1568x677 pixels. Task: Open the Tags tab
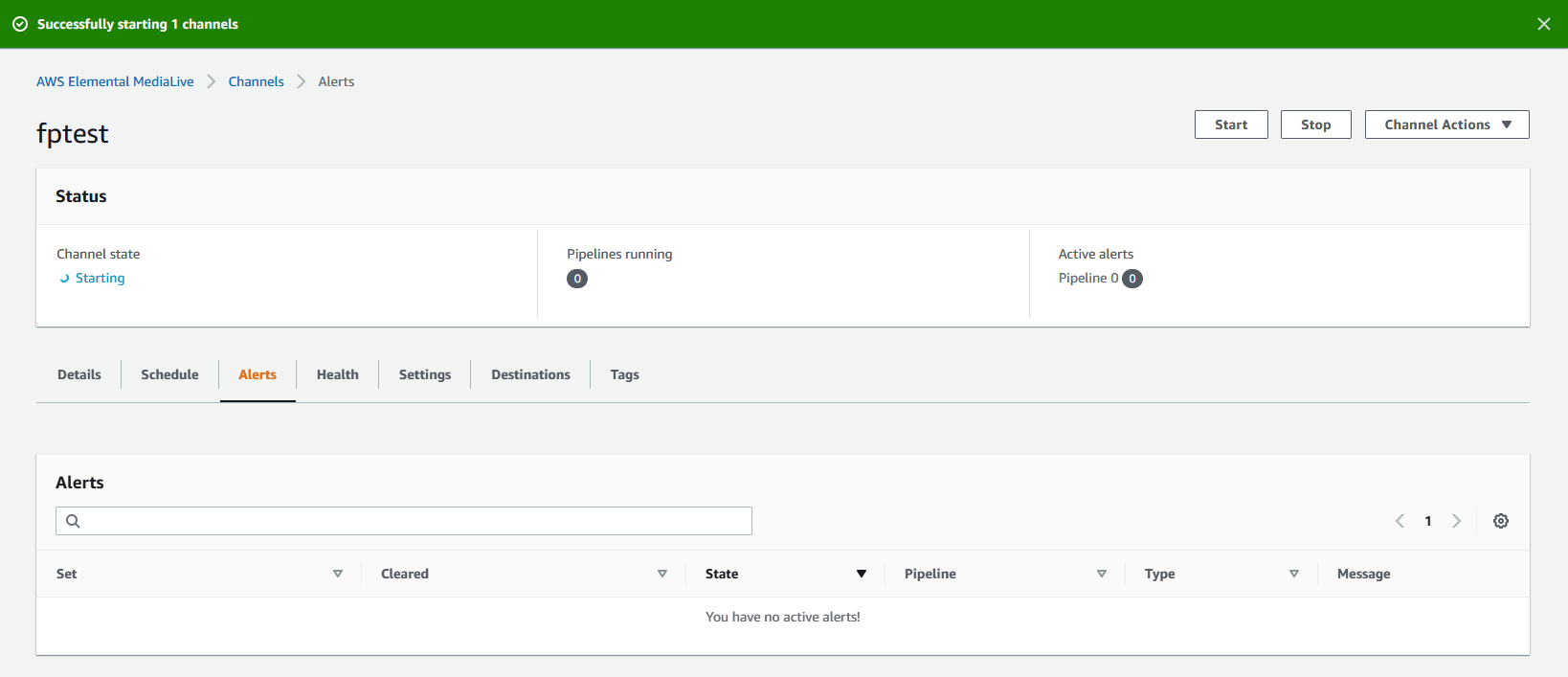(x=624, y=374)
